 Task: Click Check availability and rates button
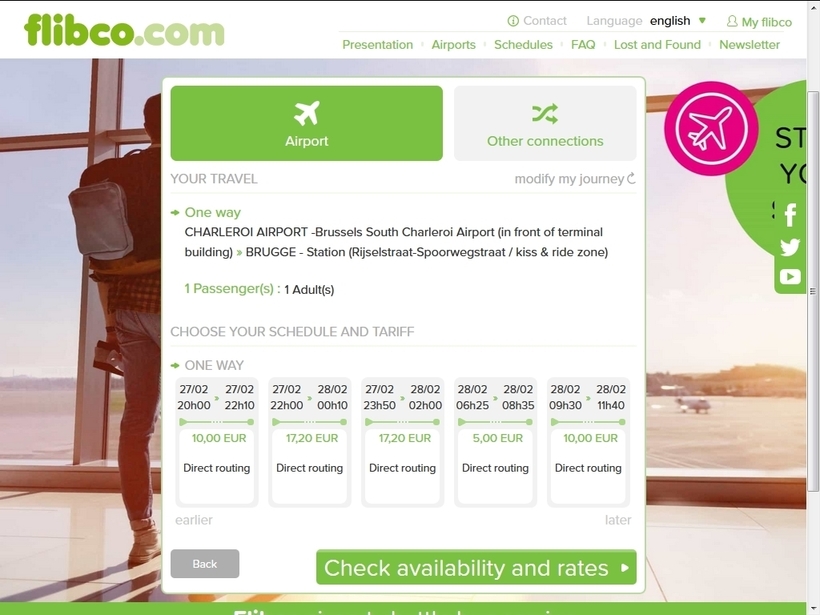[476, 567]
